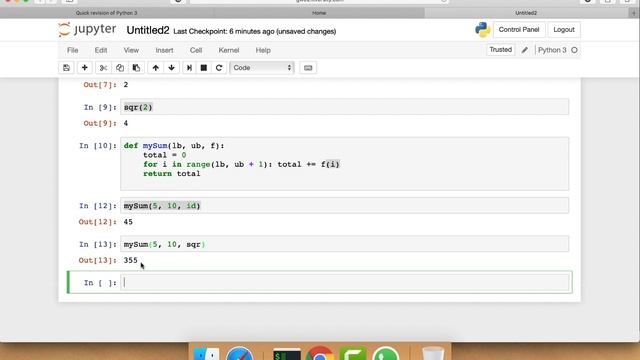Click the Out[7] value 2
The image size is (640, 360).
coord(126,85)
